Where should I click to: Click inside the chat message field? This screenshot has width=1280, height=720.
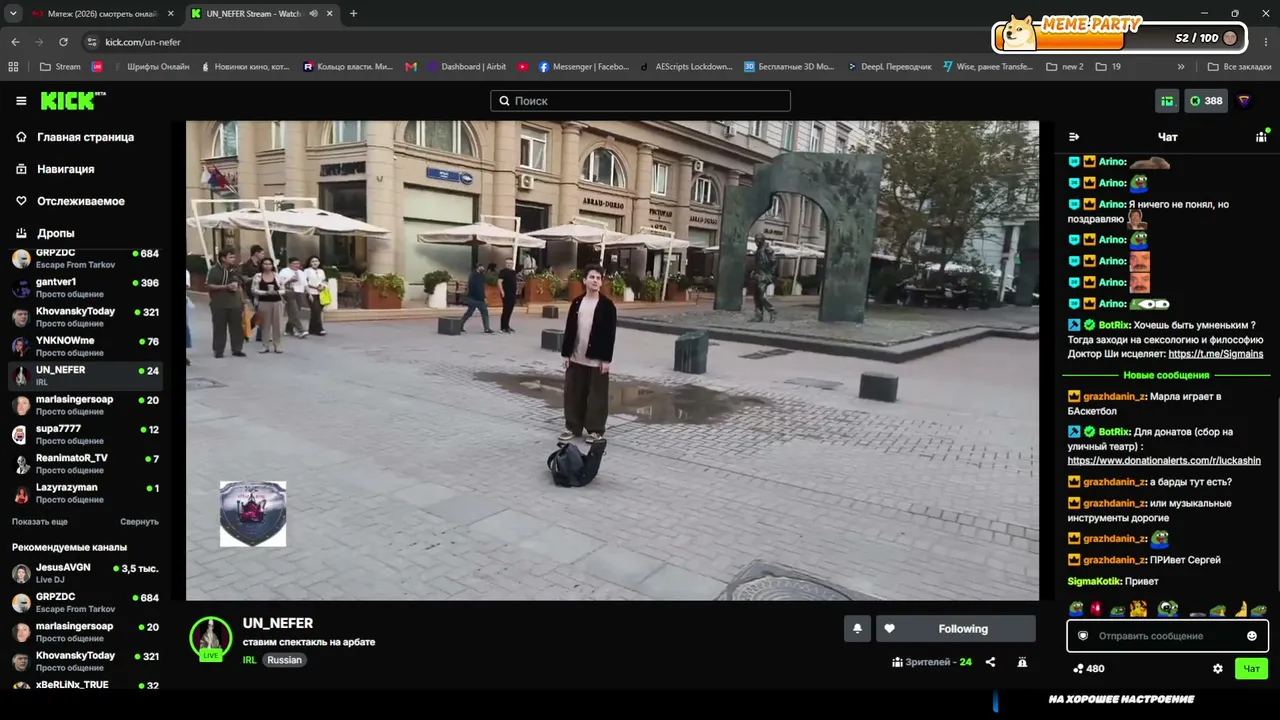click(x=1167, y=636)
